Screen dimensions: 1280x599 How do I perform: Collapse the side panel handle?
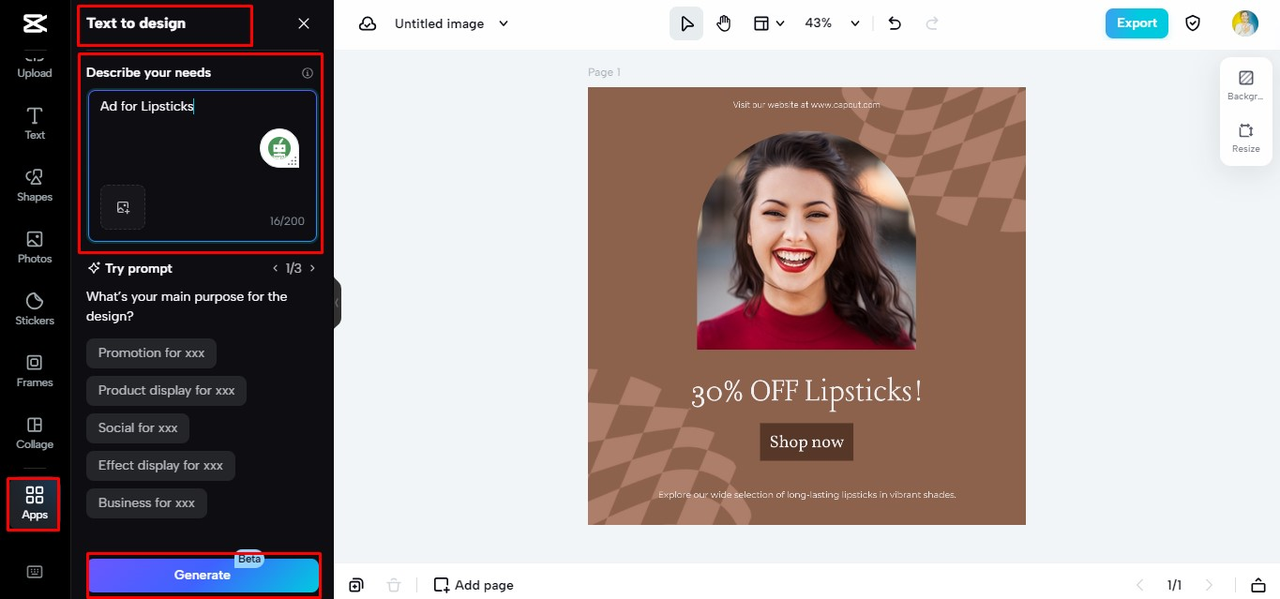click(x=337, y=303)
